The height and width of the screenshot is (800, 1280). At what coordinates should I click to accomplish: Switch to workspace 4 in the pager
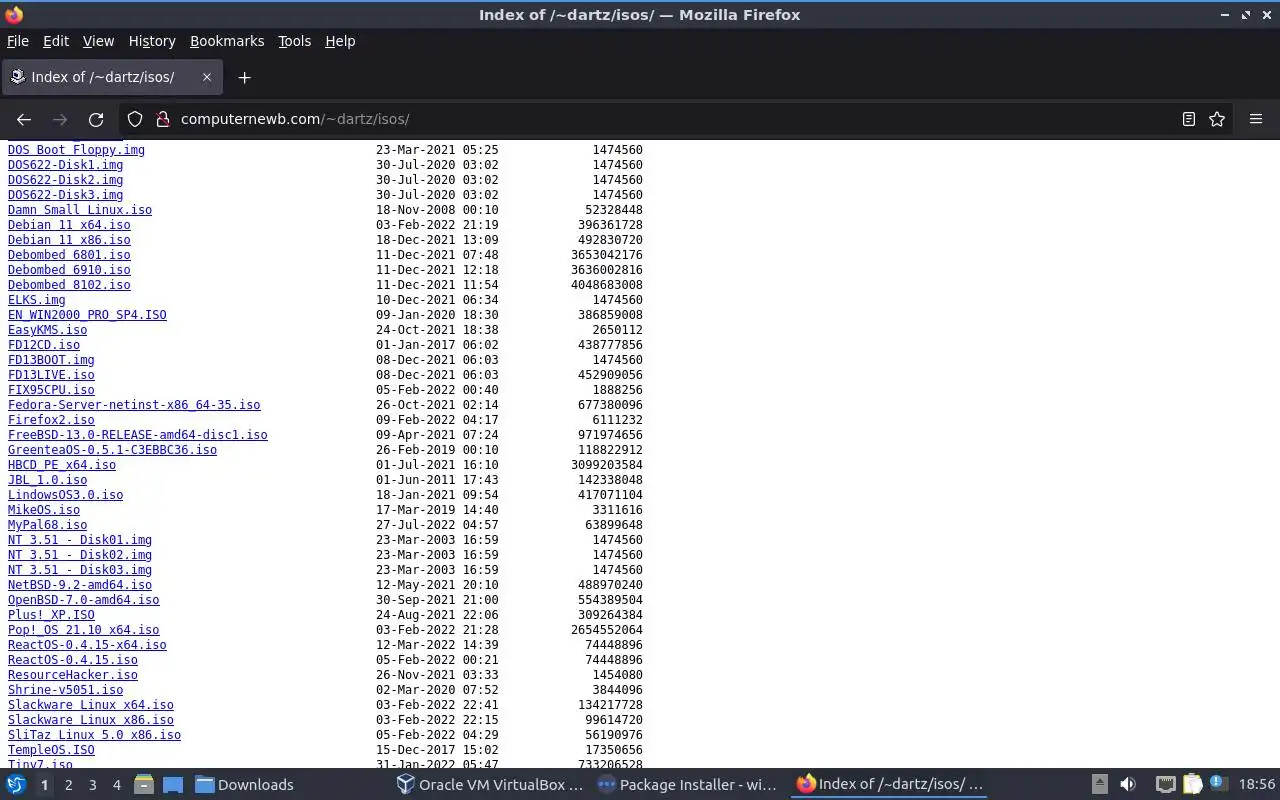click(116, 785)
